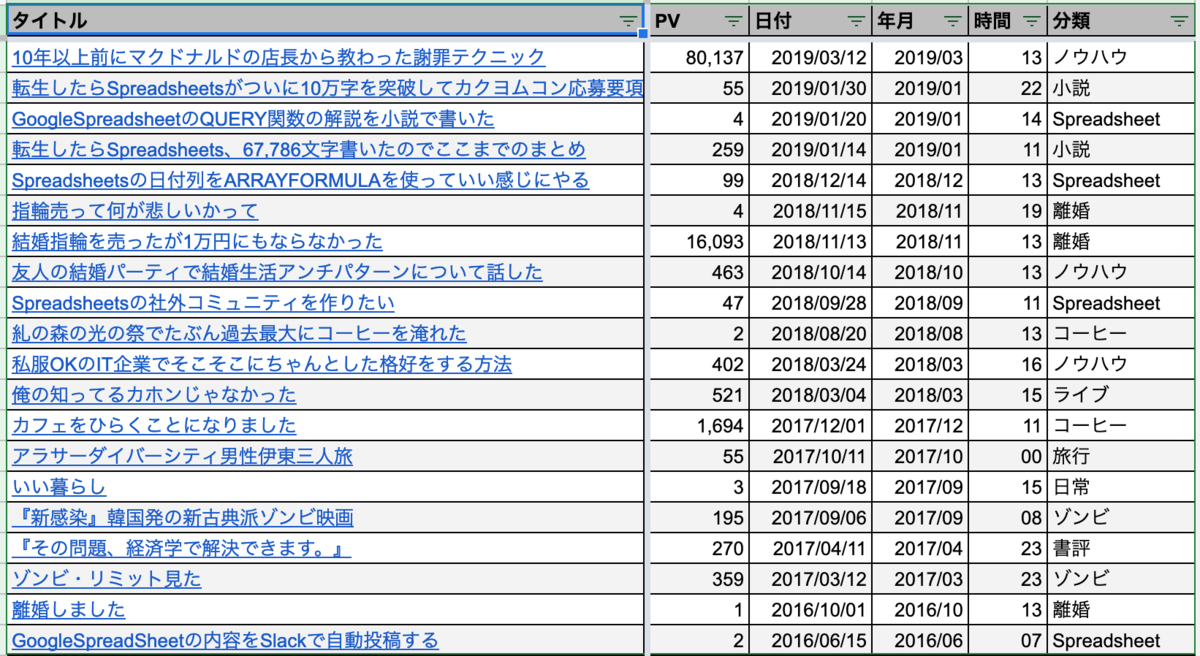Select the 時間 cell showing 08
Viewport: 1200px width, 656px height.
[x=1009, y=518]
